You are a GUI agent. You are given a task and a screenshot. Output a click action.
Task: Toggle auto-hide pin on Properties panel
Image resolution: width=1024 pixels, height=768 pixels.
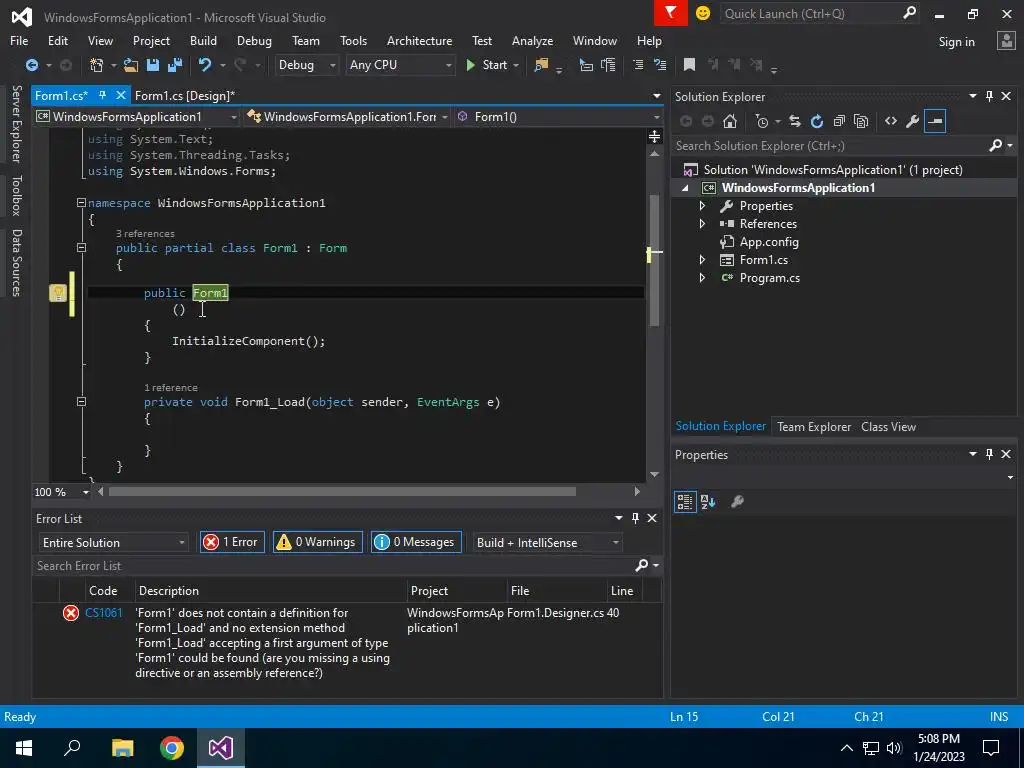point(989,454)
